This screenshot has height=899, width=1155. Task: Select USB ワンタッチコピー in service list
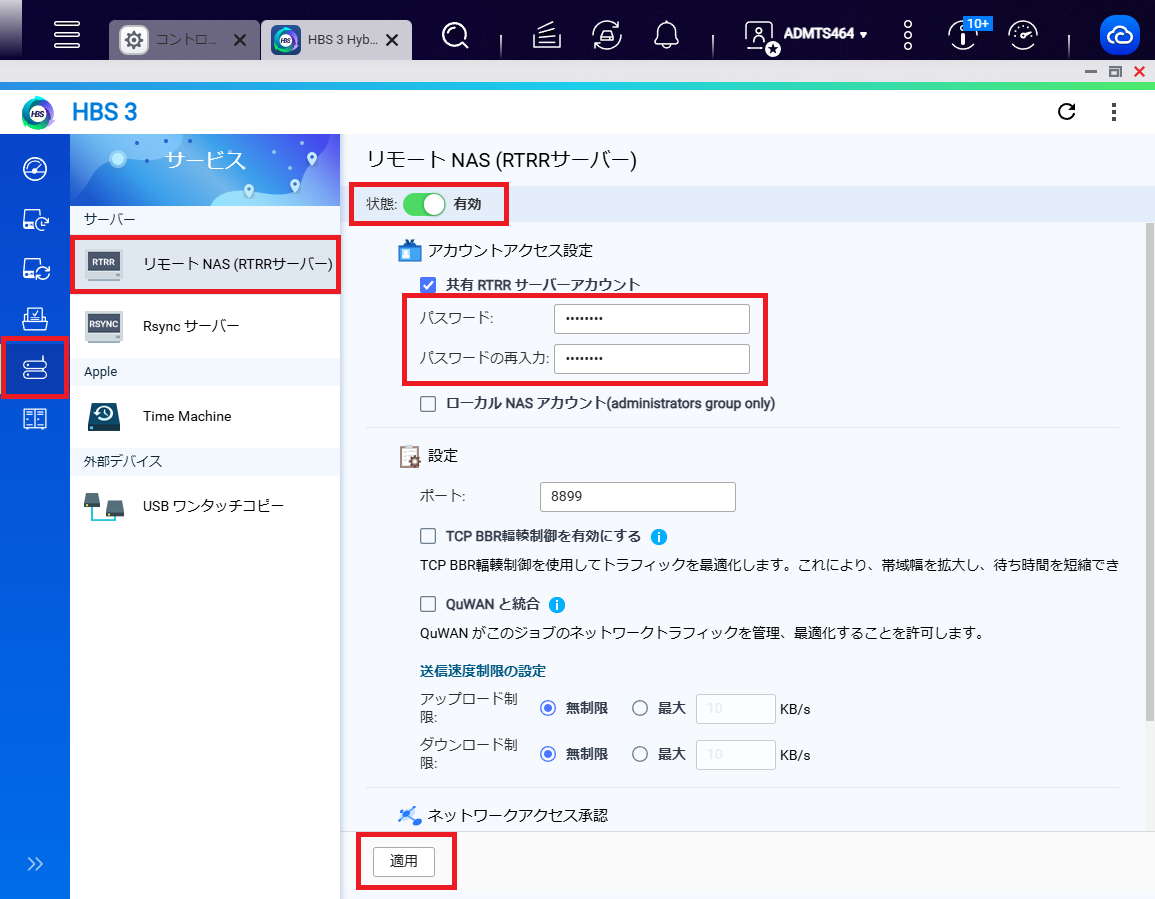pos(206,506)
